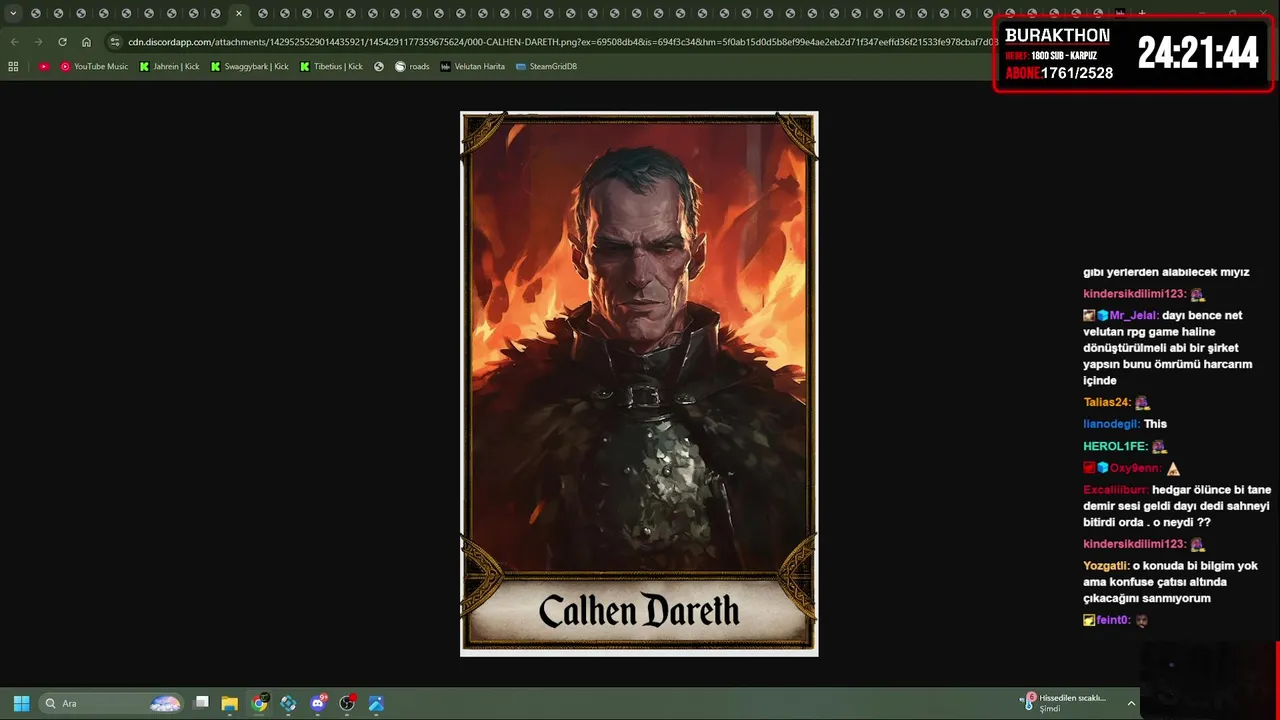Open the Hissedilen sıcaklık weather widget
1280x720 pixels.
[x=1065, y=703]
